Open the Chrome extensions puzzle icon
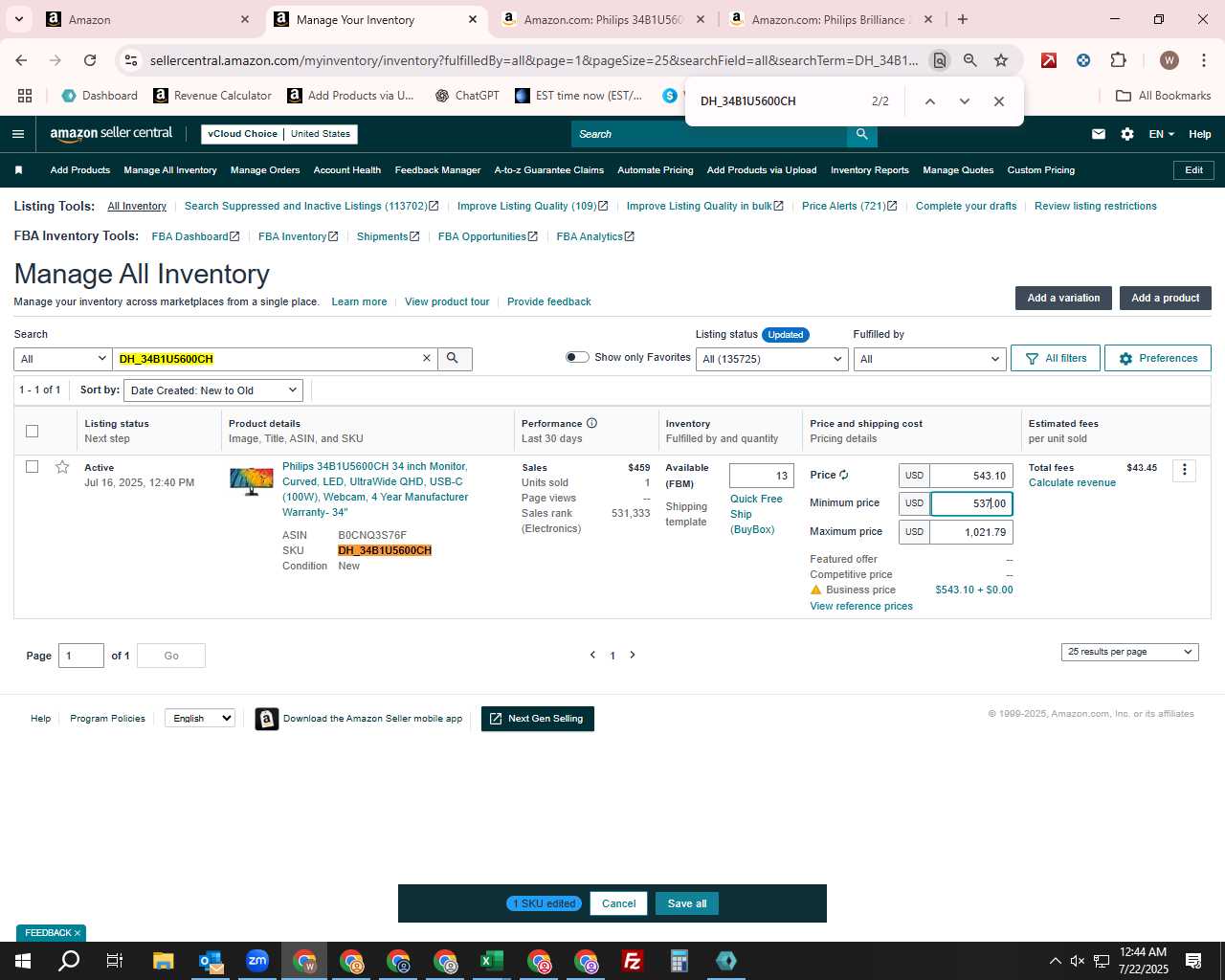The height and width of the screenshot is (980, 1225). [x=1118, y=60]
